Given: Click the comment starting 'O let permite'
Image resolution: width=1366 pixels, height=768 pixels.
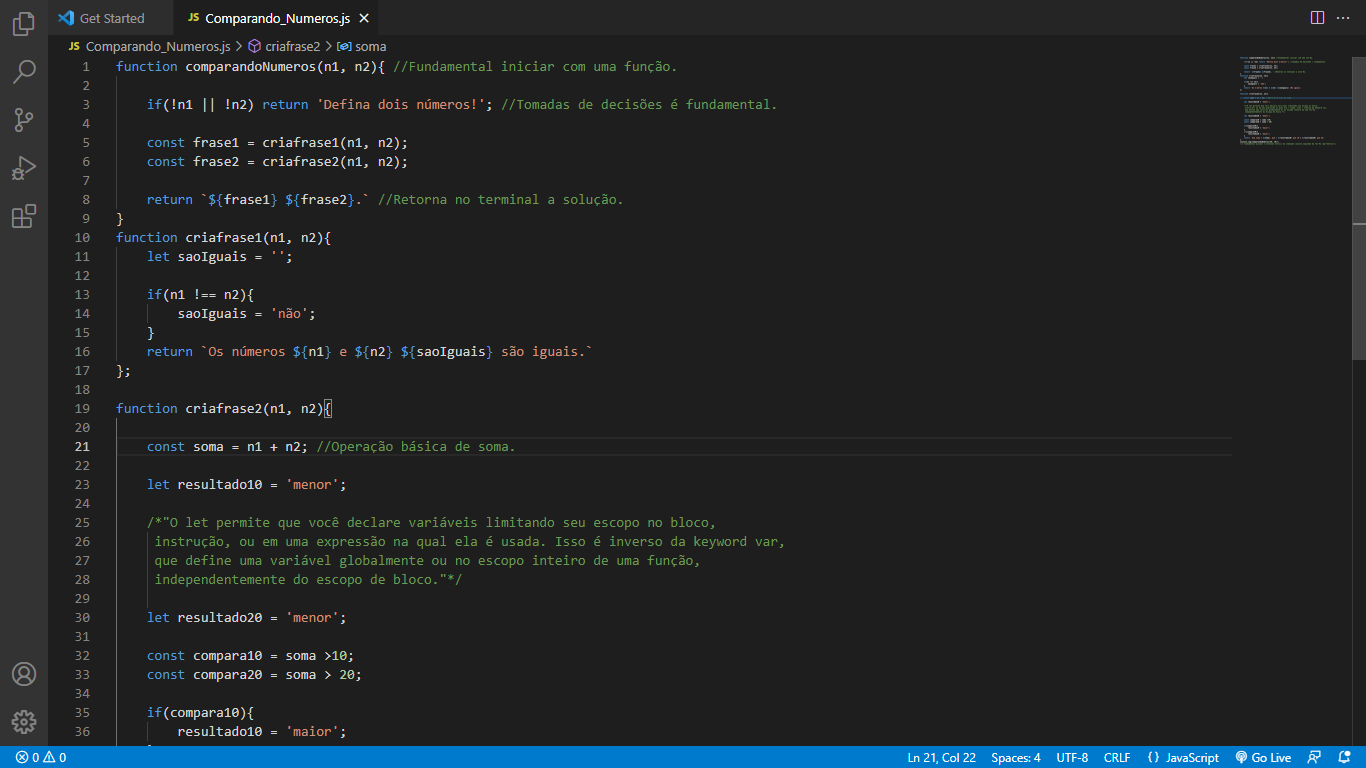Looking at the screenshot, I should 431,523.
